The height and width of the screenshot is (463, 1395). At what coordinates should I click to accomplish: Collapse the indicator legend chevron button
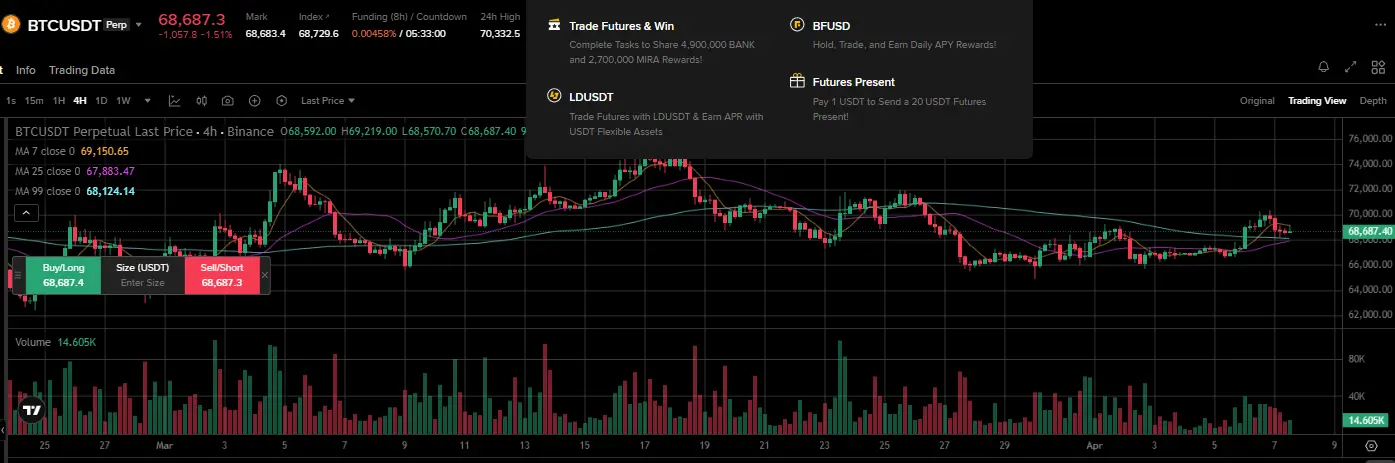click(26, 212)
